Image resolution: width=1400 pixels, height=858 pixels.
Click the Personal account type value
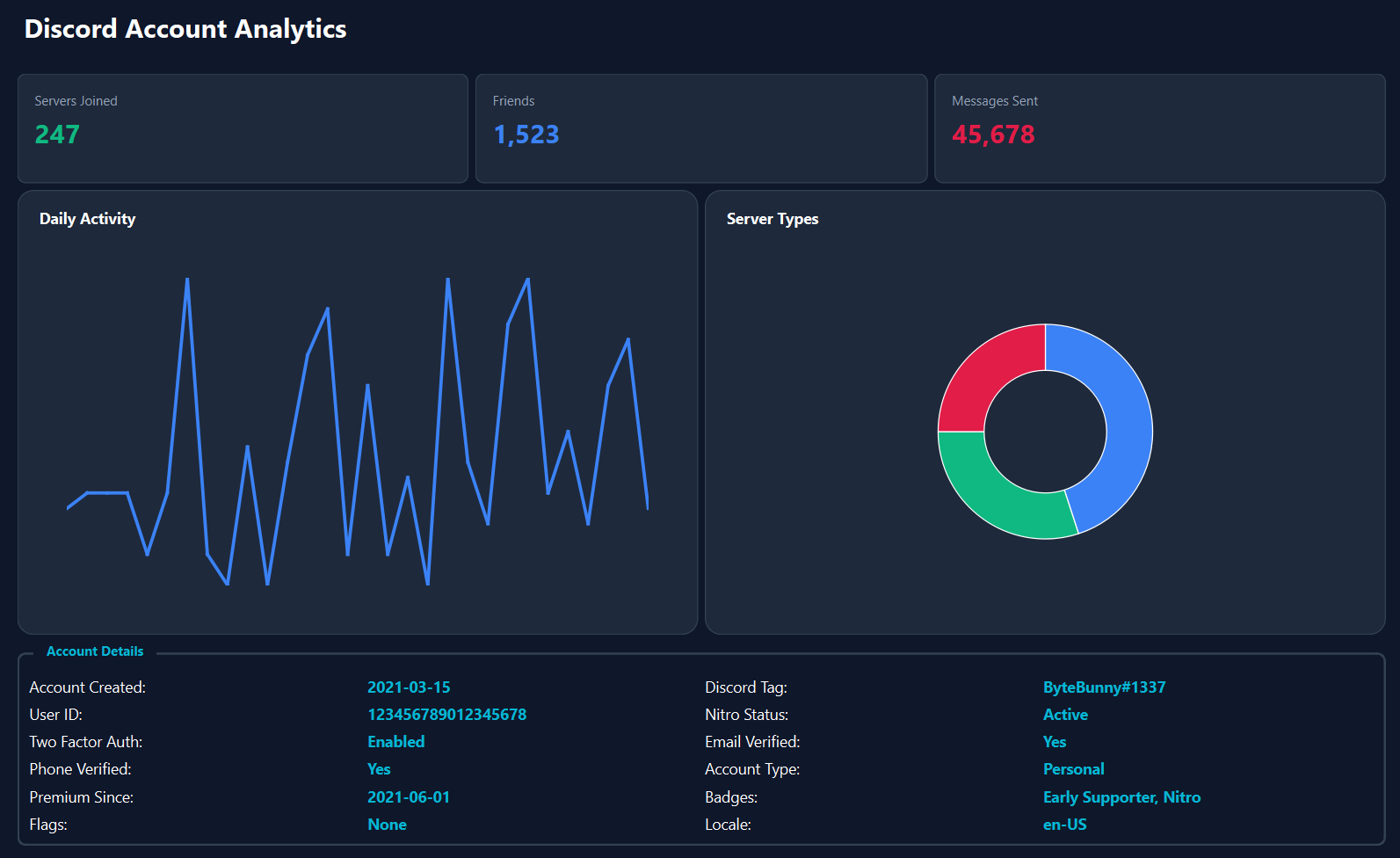1073,769
